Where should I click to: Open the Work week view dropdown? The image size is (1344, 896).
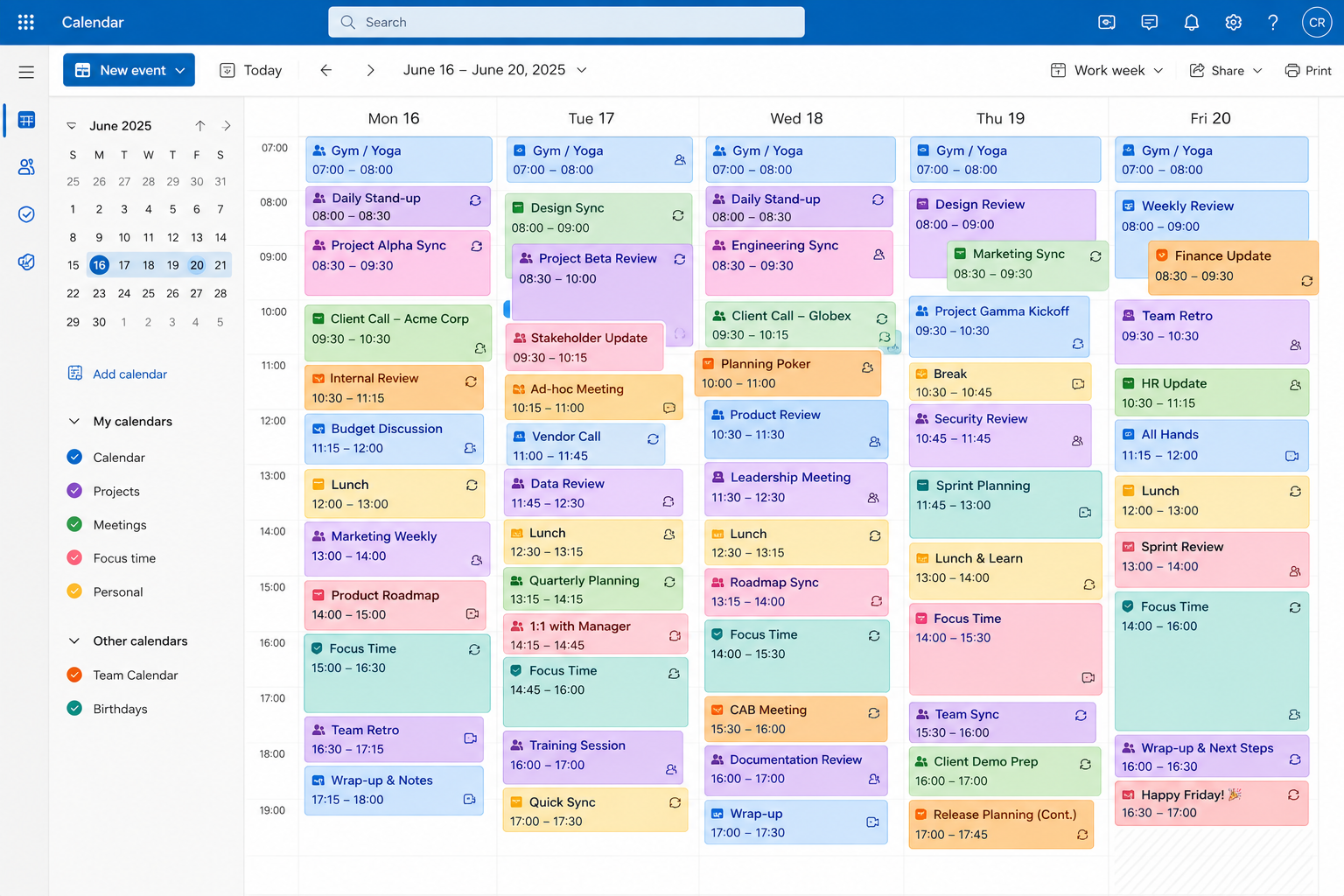click(1107, 71)
